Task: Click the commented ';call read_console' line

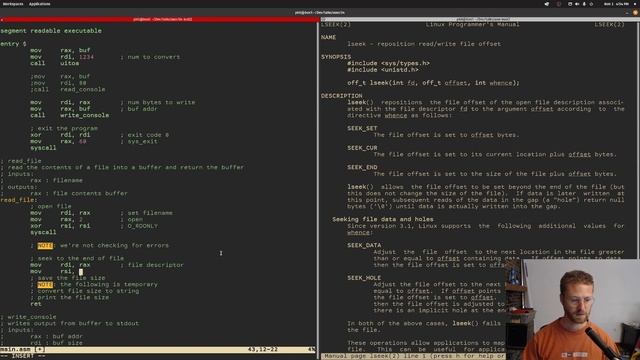Action: tap(68, 89)
